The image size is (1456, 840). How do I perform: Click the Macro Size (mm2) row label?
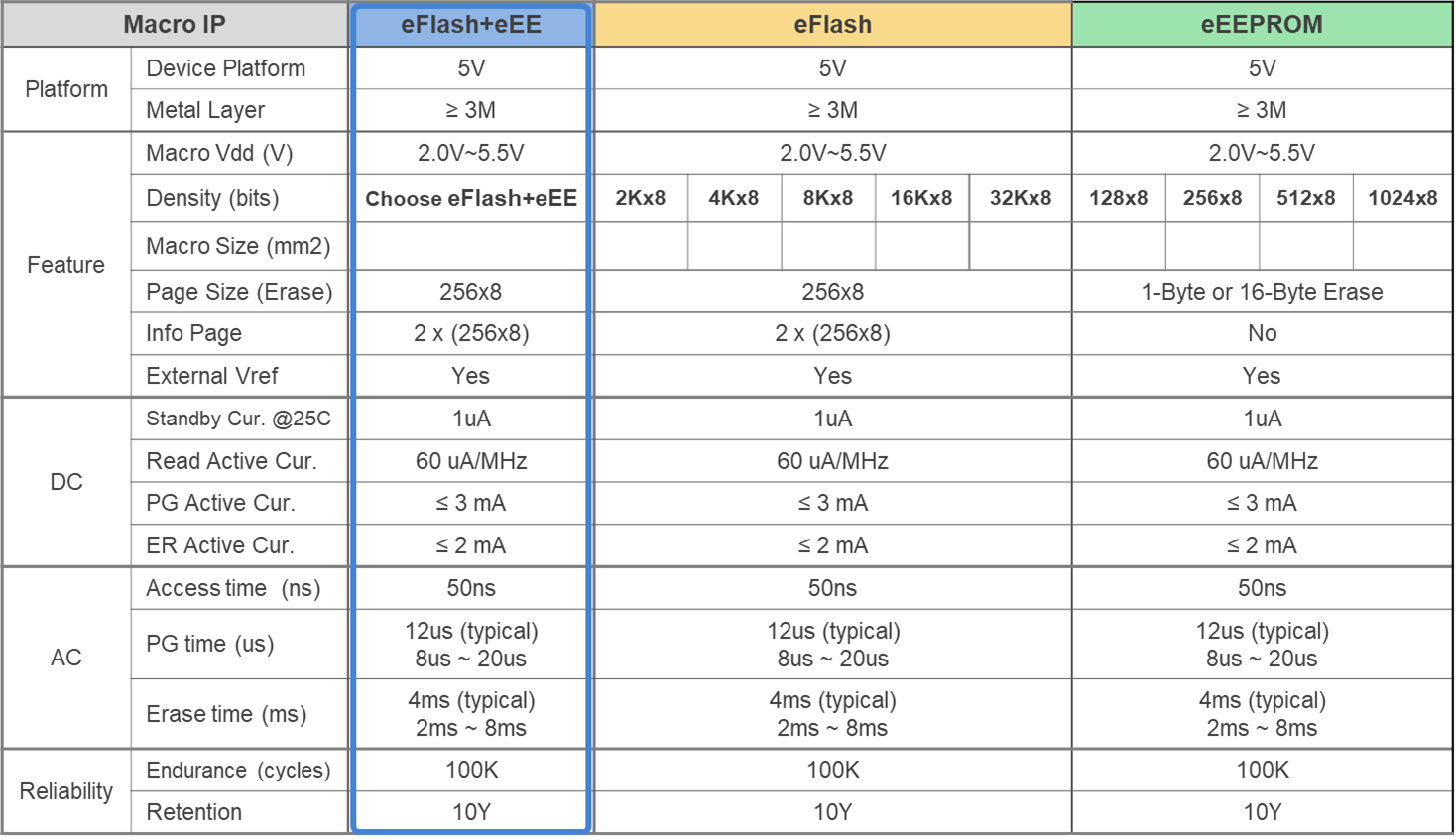(238, 246)
